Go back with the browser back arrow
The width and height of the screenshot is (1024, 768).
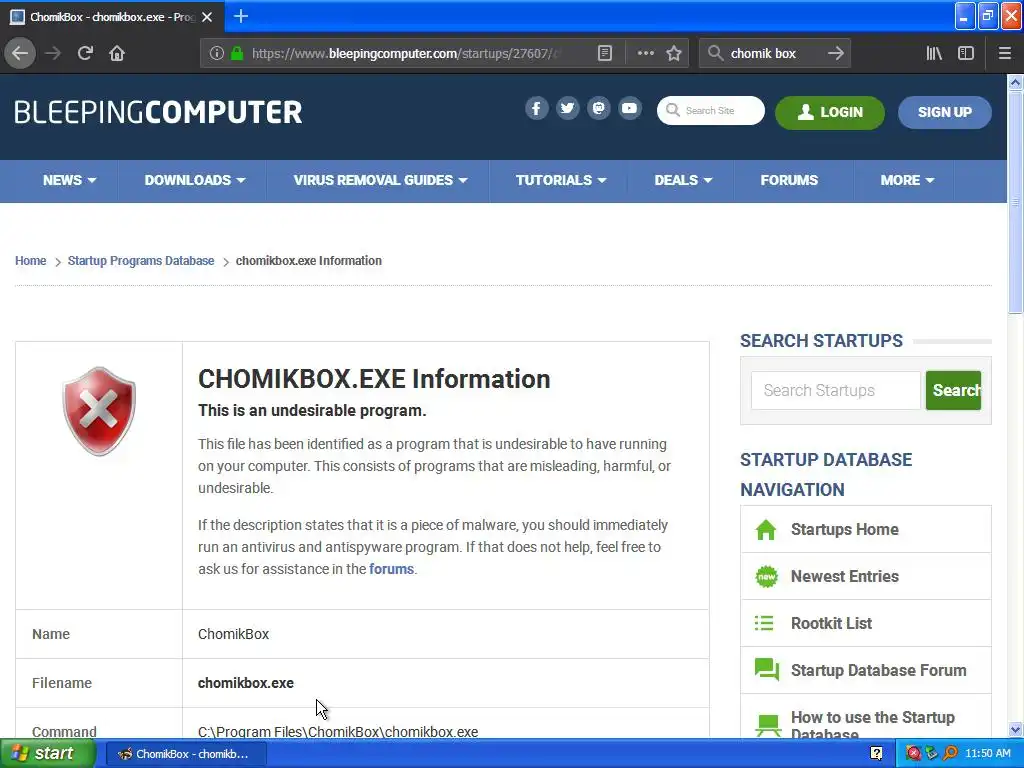point(20,54)
